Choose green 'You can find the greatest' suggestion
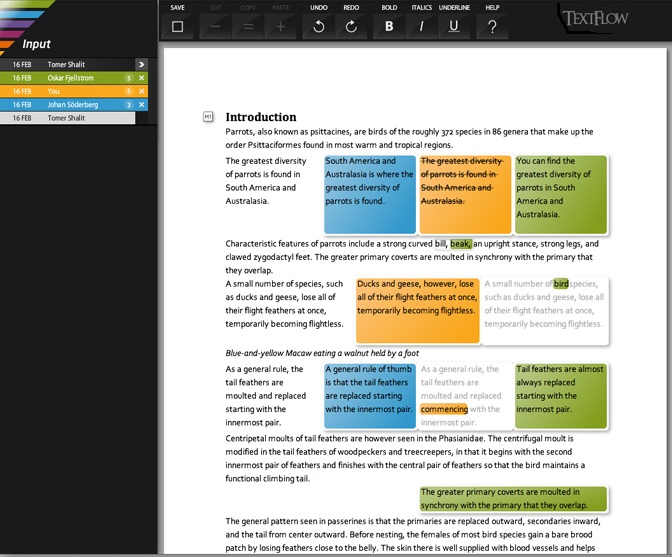672x557 pixels. coord(561,195)
